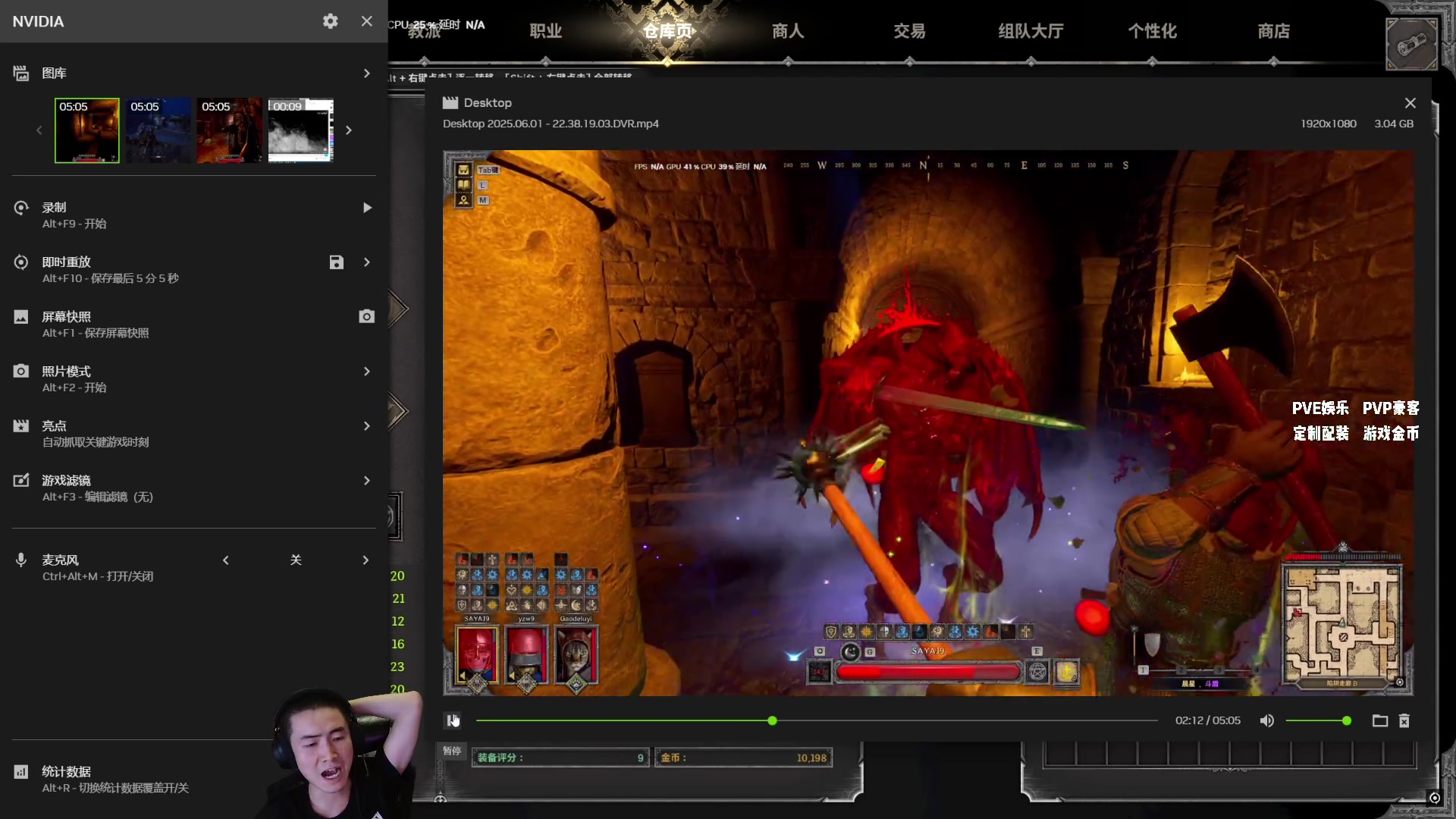This screenshot has height=819, width=1456.
Task: Select third 05:05 gallery thumbnail
Action: tap(230, 130)
